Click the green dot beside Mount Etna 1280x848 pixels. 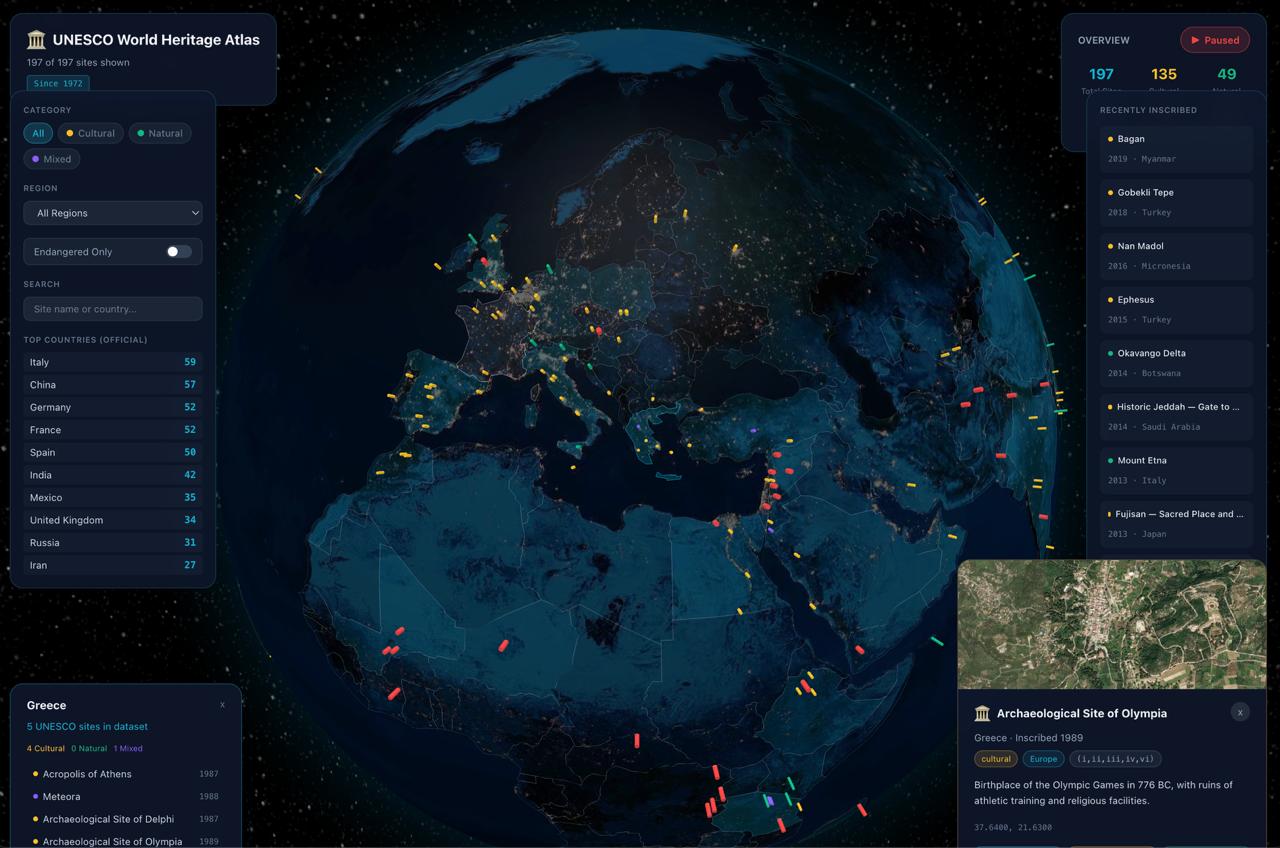coord(1110,460)
